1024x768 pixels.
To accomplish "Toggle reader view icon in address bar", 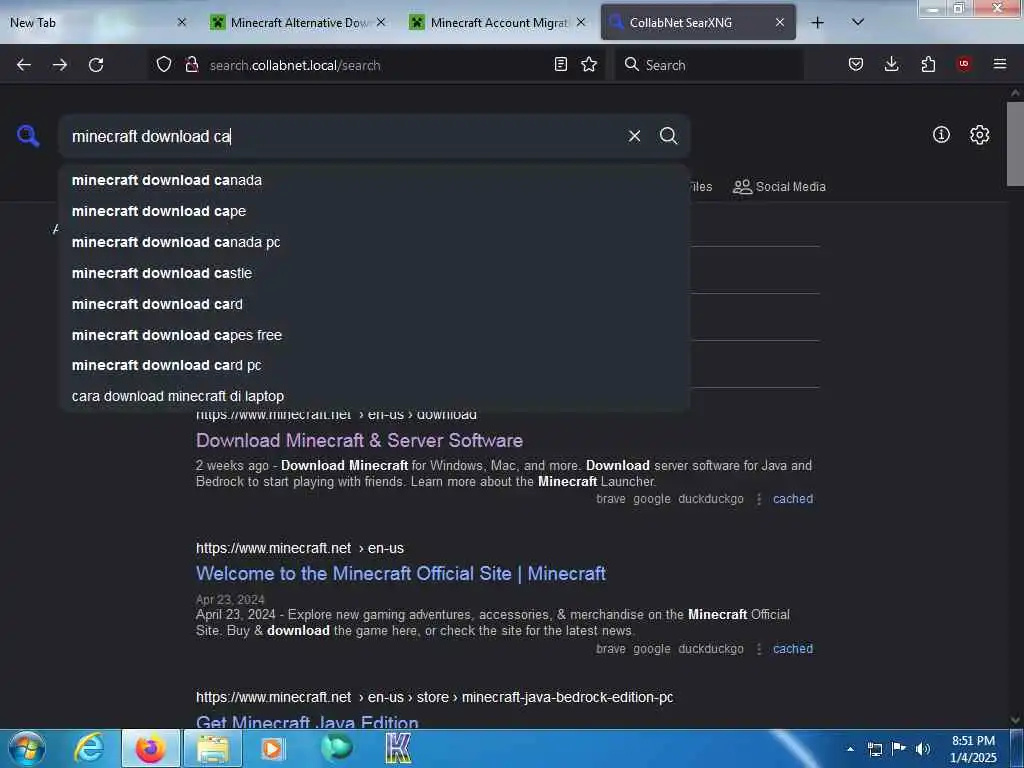I will click(x=560, y=64).
